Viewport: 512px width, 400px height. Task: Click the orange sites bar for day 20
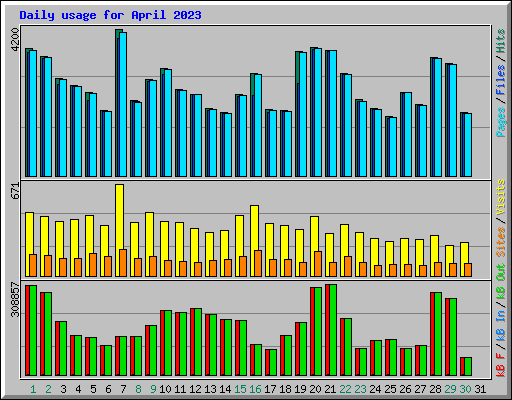[318, 264]
